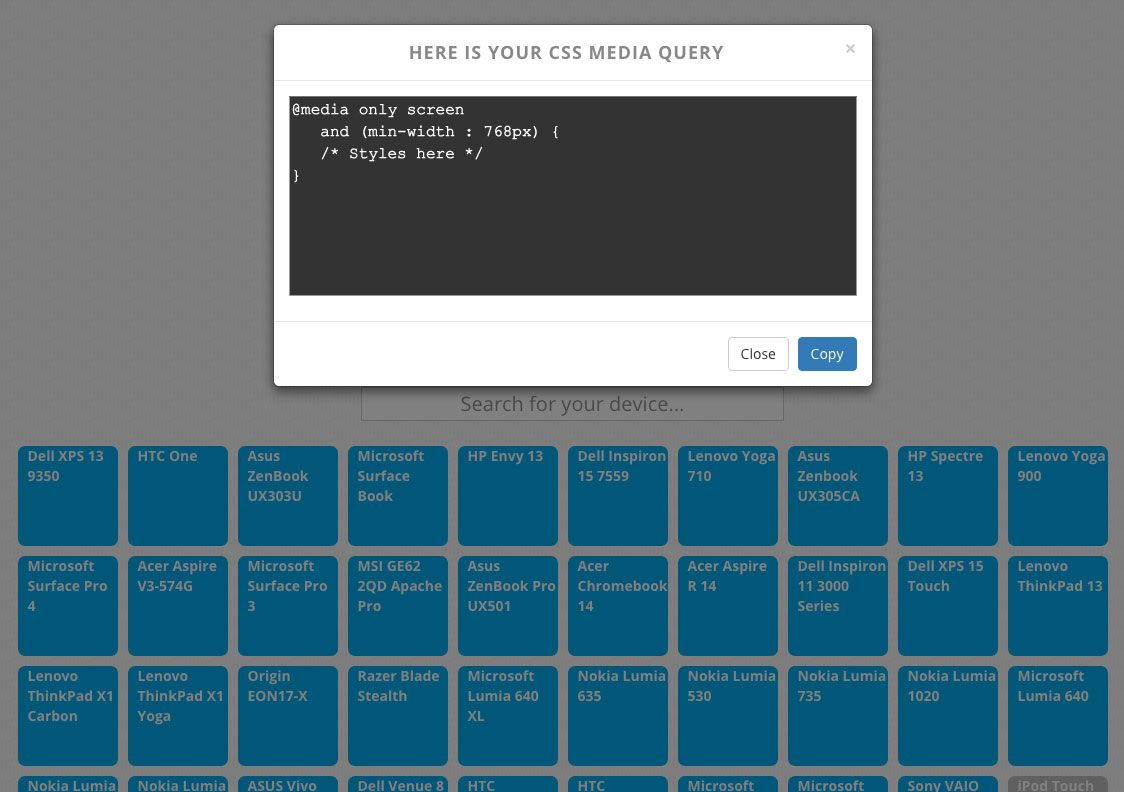
Task: Select the Nokia Lumia 635 device
Action: (x=617, y=715)
